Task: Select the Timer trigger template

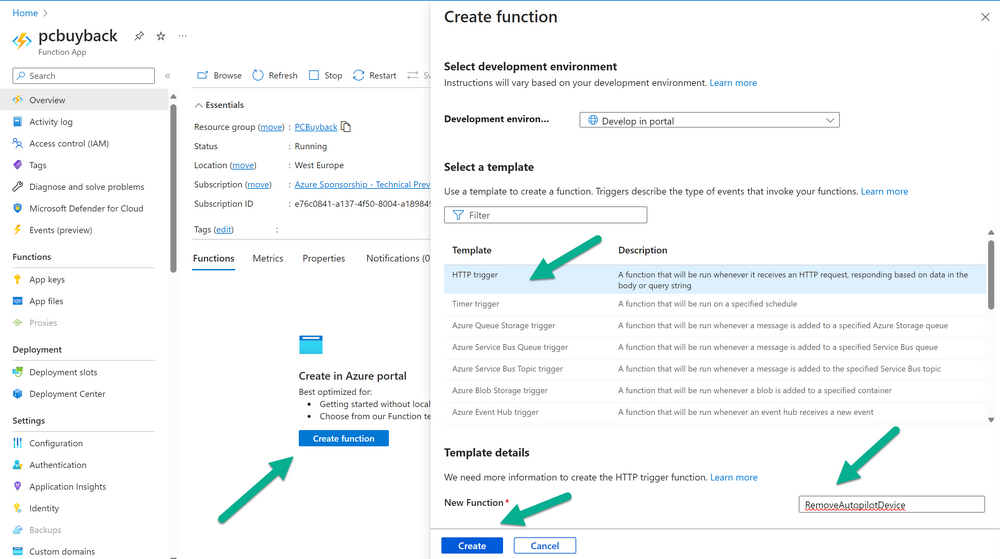Action: 715,304
